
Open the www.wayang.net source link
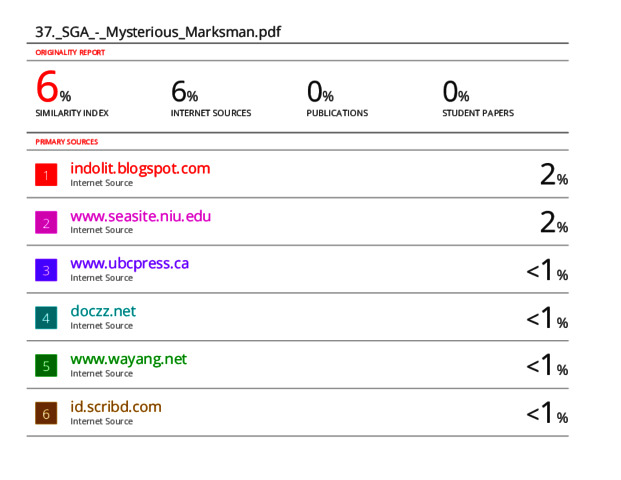pos(128,359)
